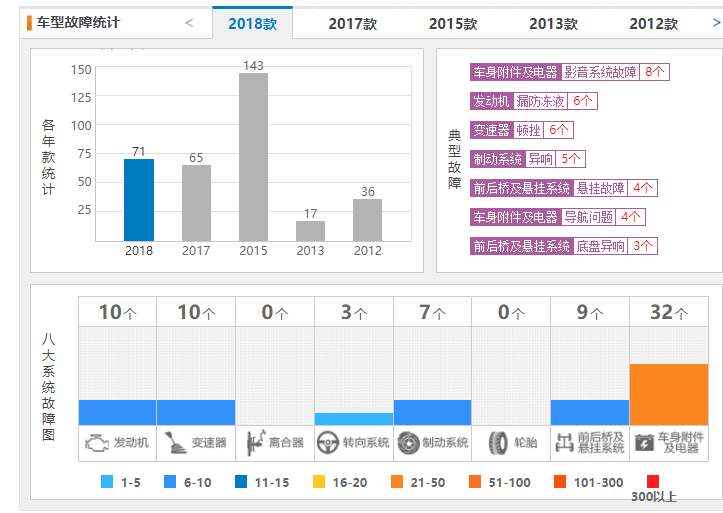Click the brake disc (制动系统) icon

click(x=409, y=443)
